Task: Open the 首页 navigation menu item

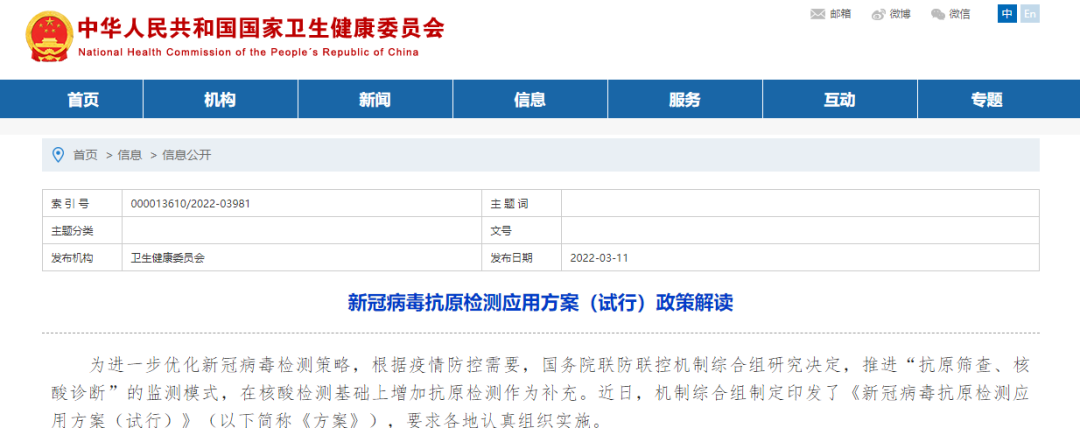Action: [83, 100]
